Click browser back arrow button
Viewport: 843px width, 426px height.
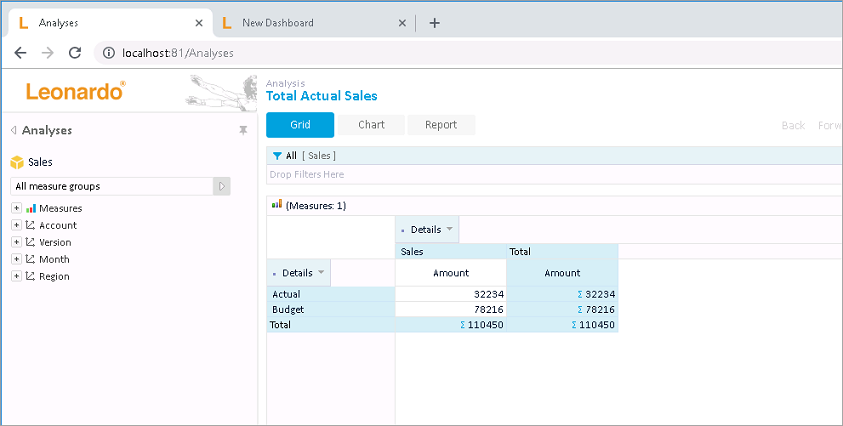[20, 53]
